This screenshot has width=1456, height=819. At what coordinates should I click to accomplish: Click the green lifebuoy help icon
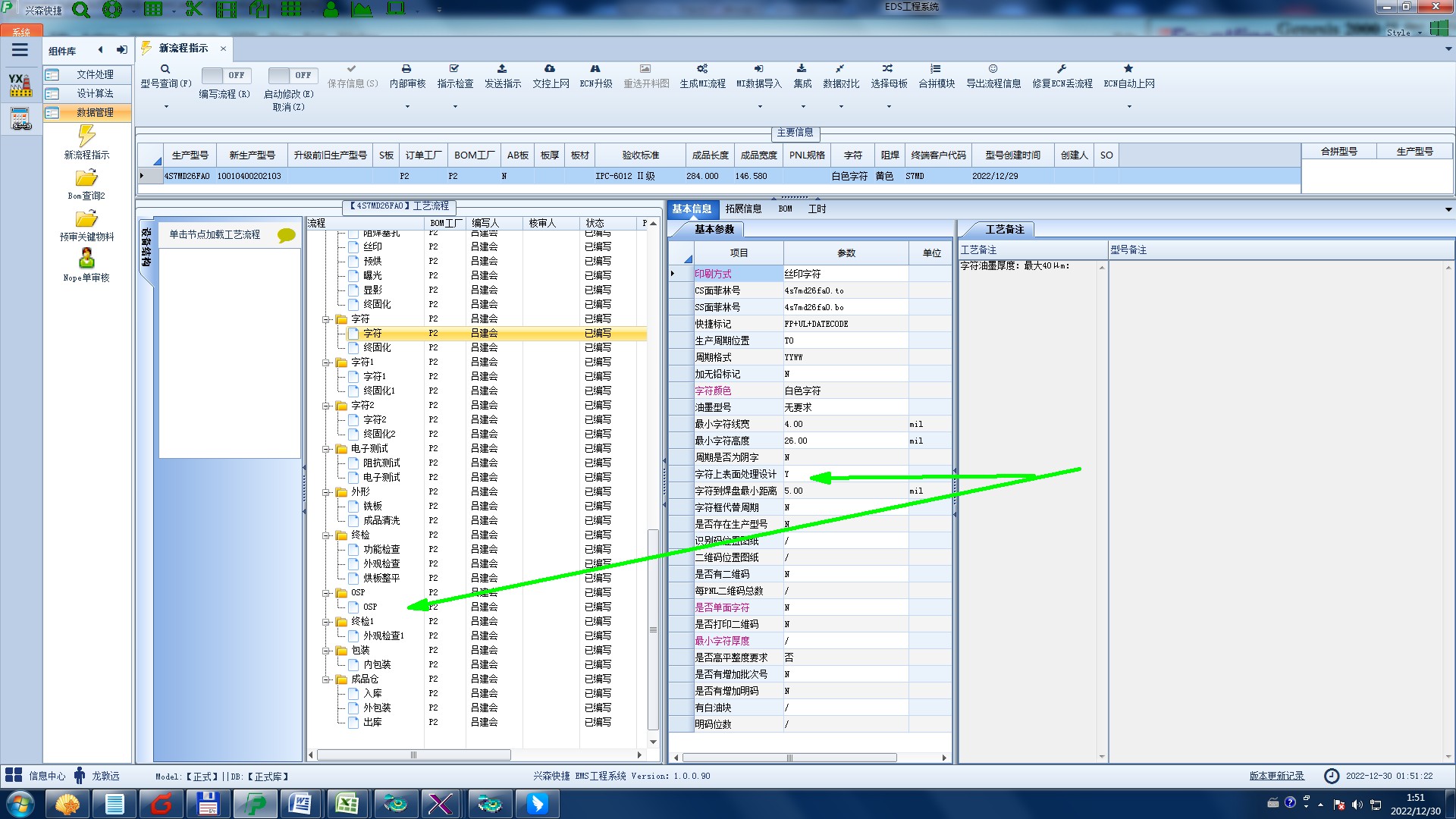point(112,10)
